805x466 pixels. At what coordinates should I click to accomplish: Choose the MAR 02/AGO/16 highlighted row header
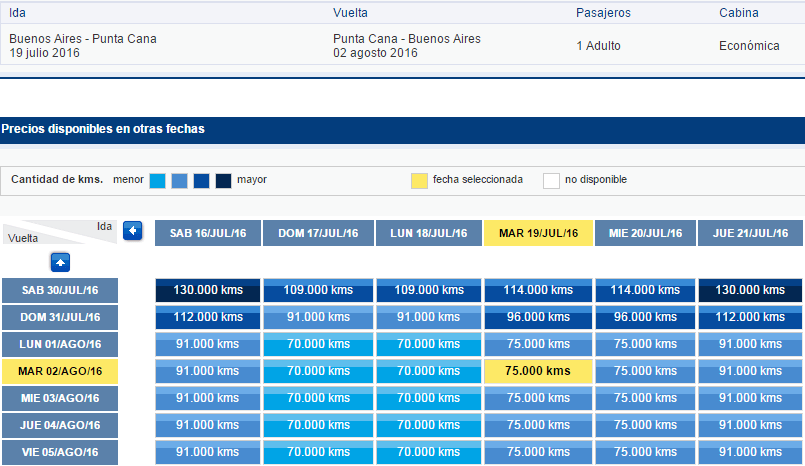pos(60,371)
